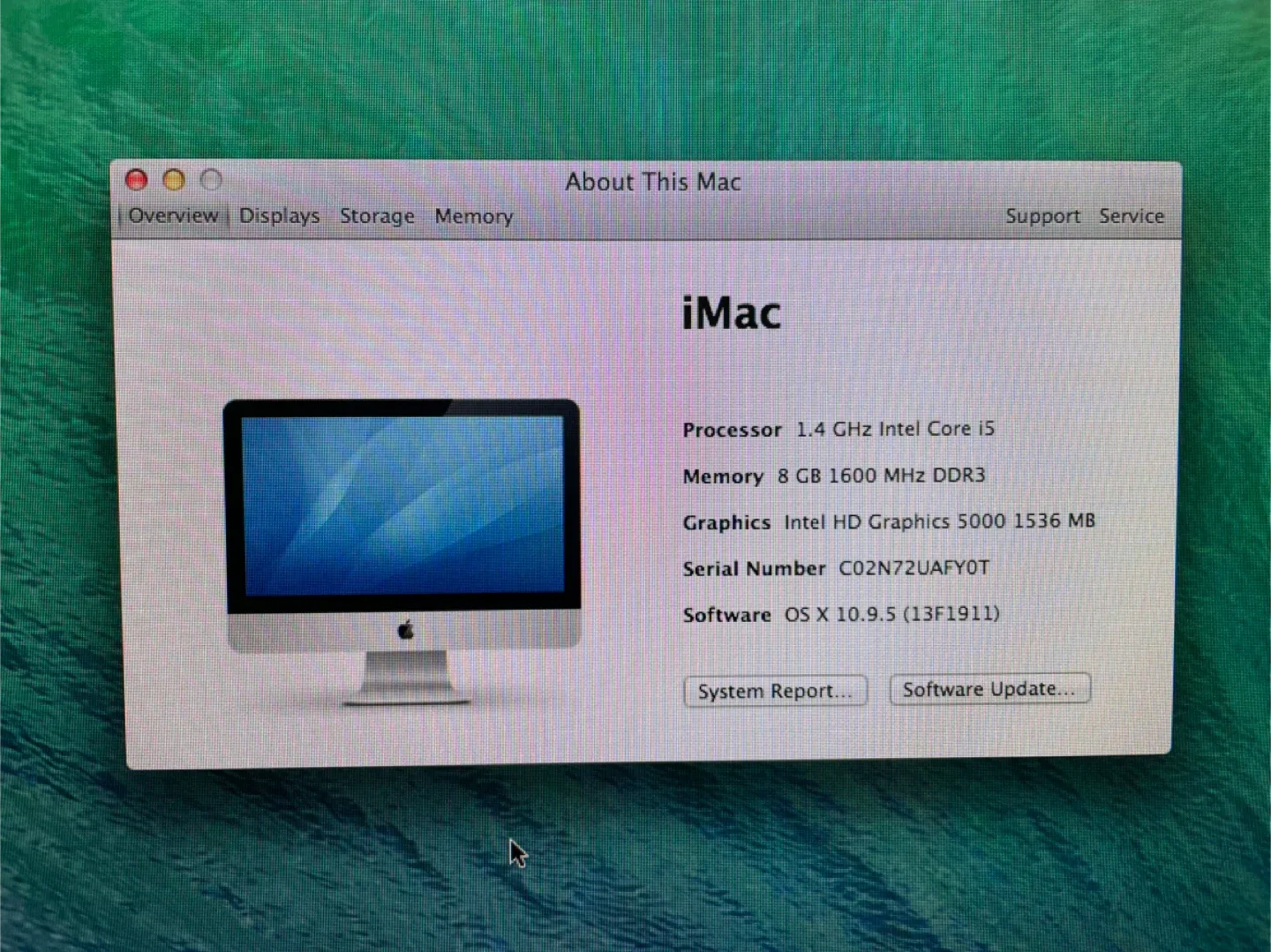Click the Memory 8 GB line
The image size is (1271, 952).
[834, 476]
